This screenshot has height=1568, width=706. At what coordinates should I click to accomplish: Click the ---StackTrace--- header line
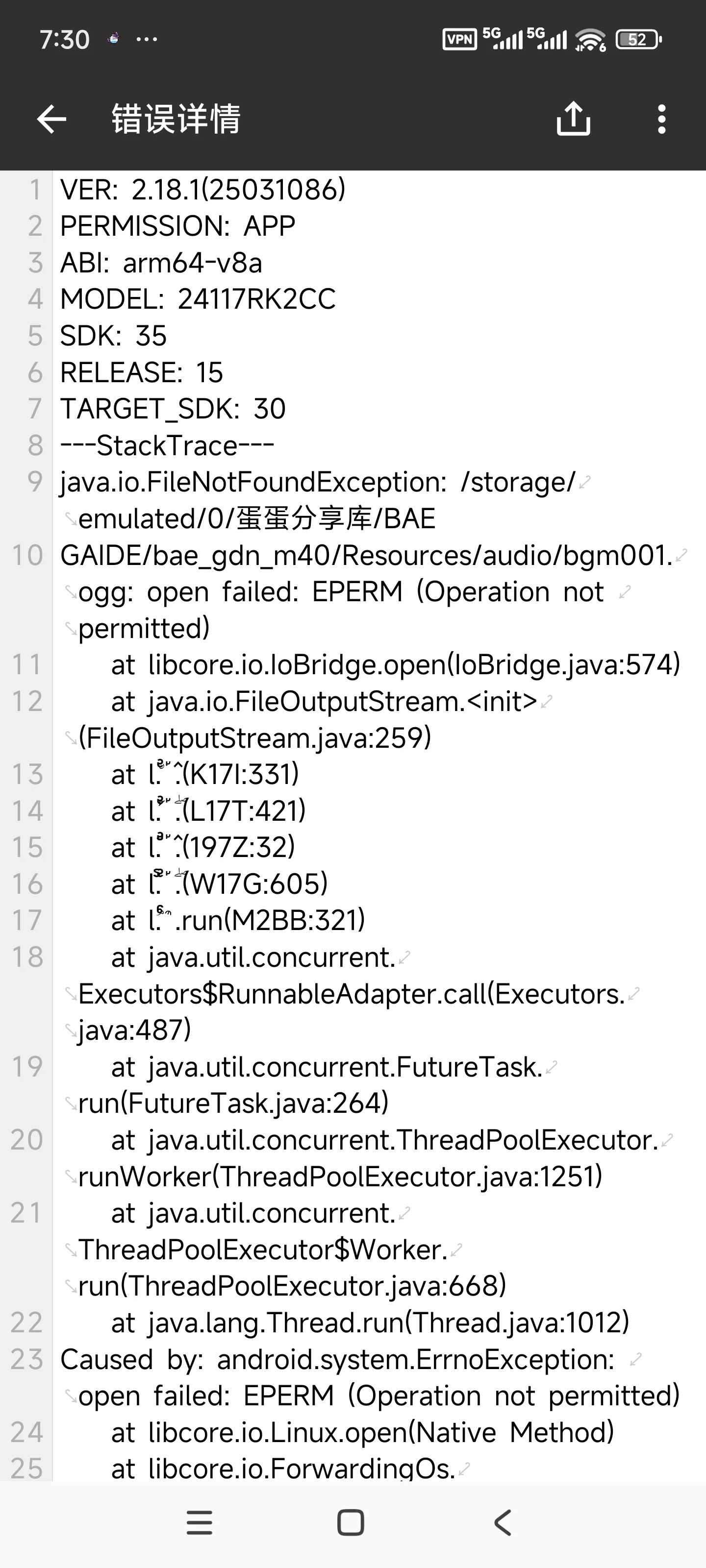pyautogui.click(x=168, y=445)
